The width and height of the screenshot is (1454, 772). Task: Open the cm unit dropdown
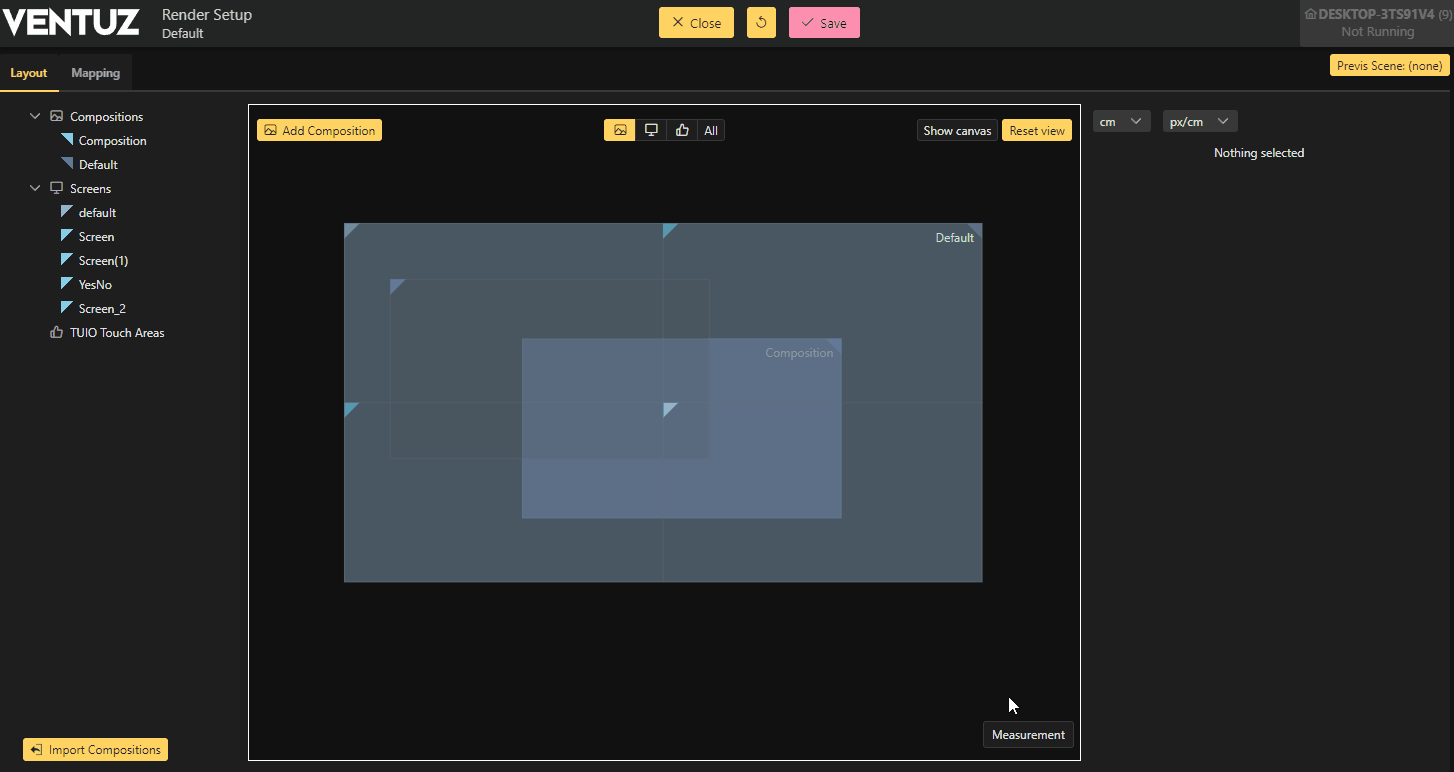point(1121,122)
